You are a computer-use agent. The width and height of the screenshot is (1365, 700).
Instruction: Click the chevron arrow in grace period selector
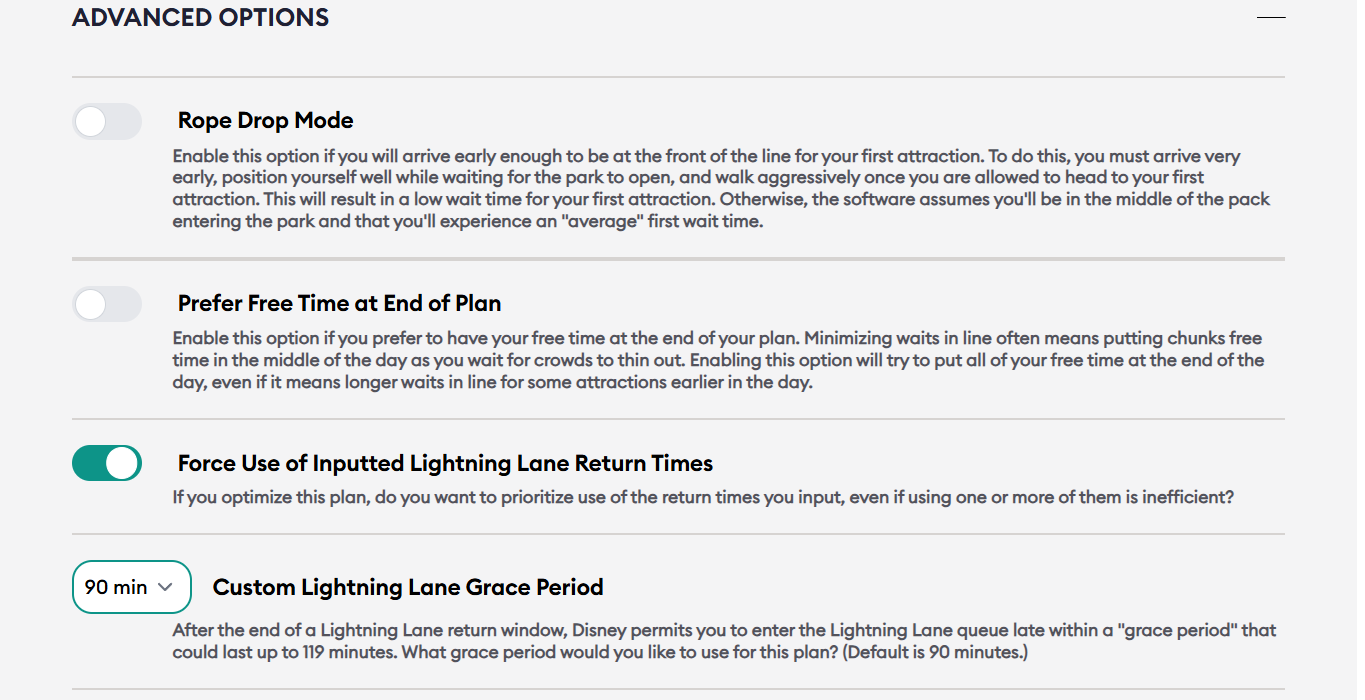pos(166,587)
